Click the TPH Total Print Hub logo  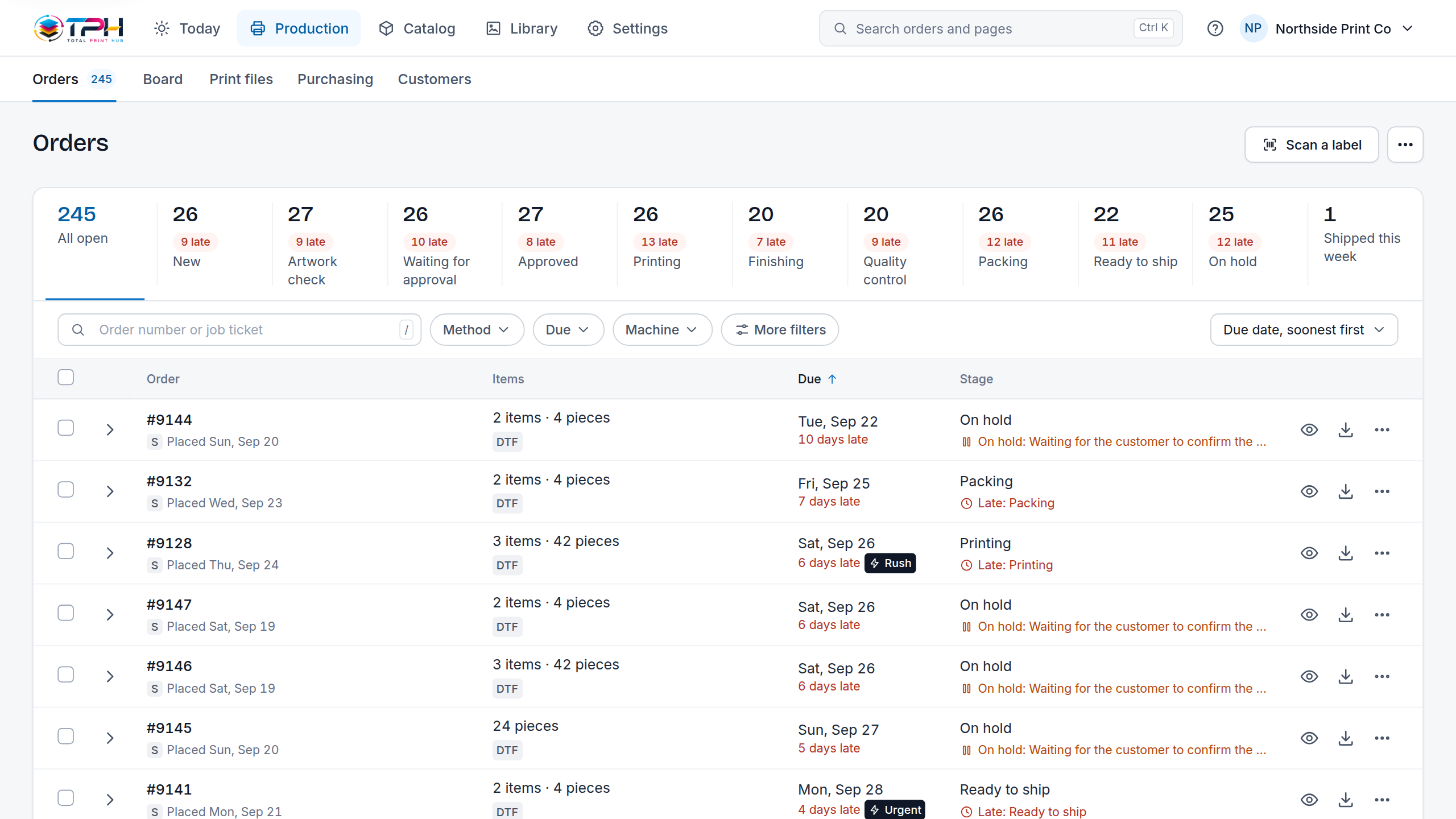(78, 28)
